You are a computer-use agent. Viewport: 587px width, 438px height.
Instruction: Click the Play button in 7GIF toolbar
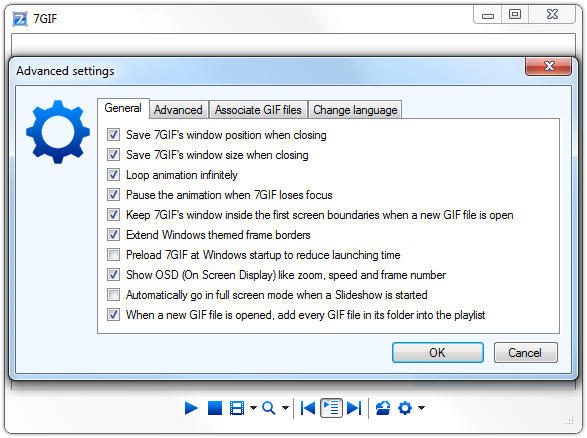191,408
